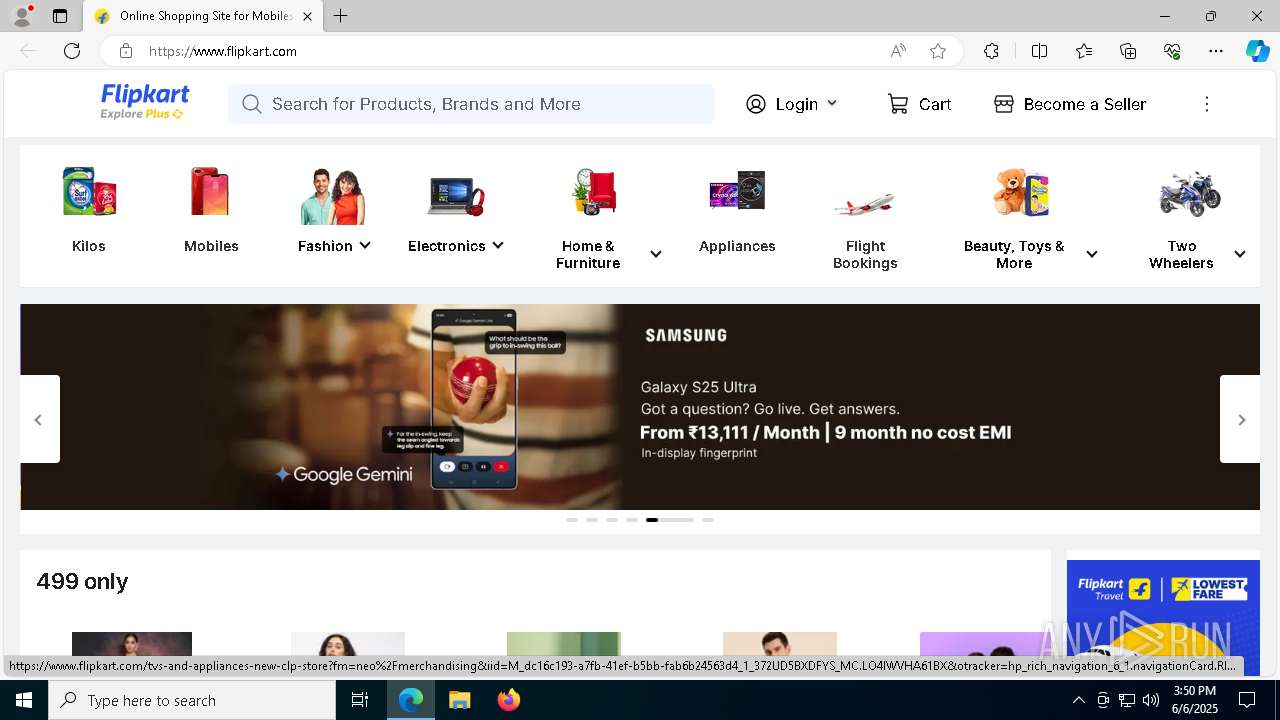Open the Cart icon

click(x=898, y=104)
